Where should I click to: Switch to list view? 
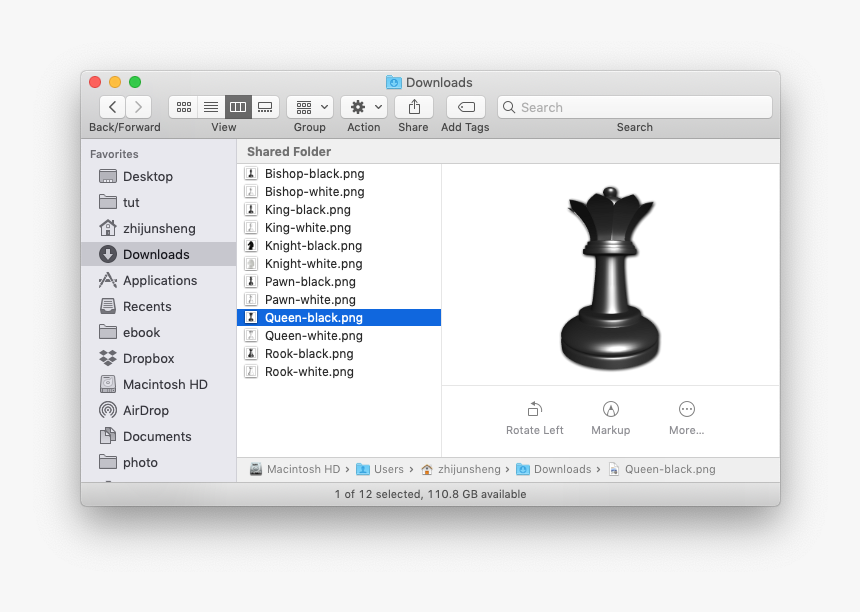click(210, 107)
